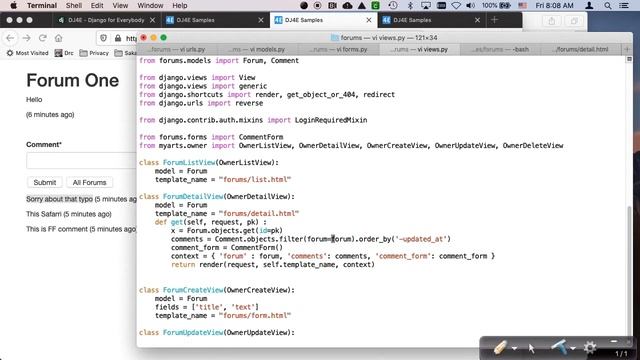
Task: Switch to the -bash terminal tab
Action: coord(500,49)
